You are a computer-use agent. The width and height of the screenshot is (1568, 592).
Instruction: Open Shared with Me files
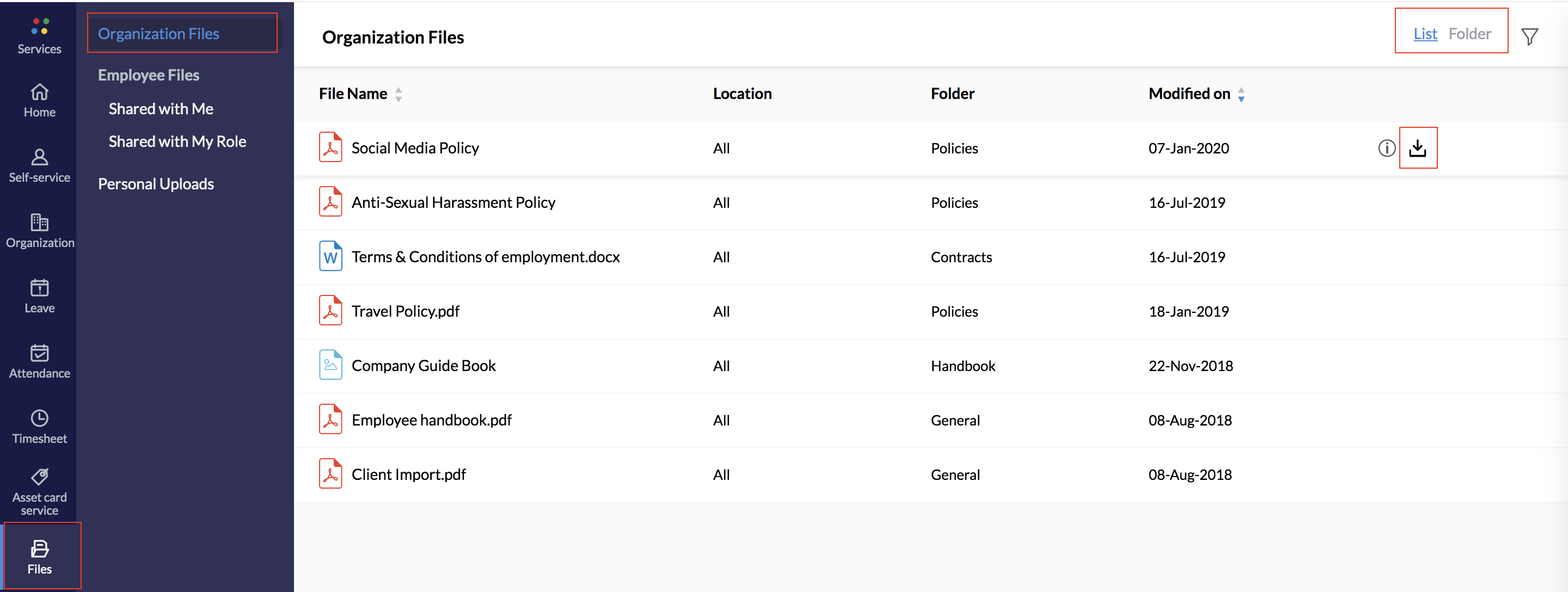[x=161, y=109]
